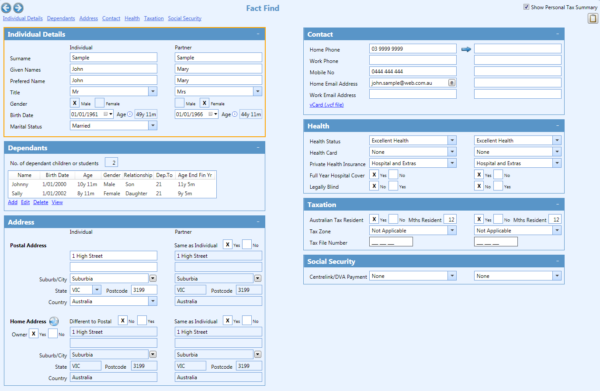The width and height of the screenshot is (600, 391).
Task: Open Marital Status dropdown
Action: (153, 125)
